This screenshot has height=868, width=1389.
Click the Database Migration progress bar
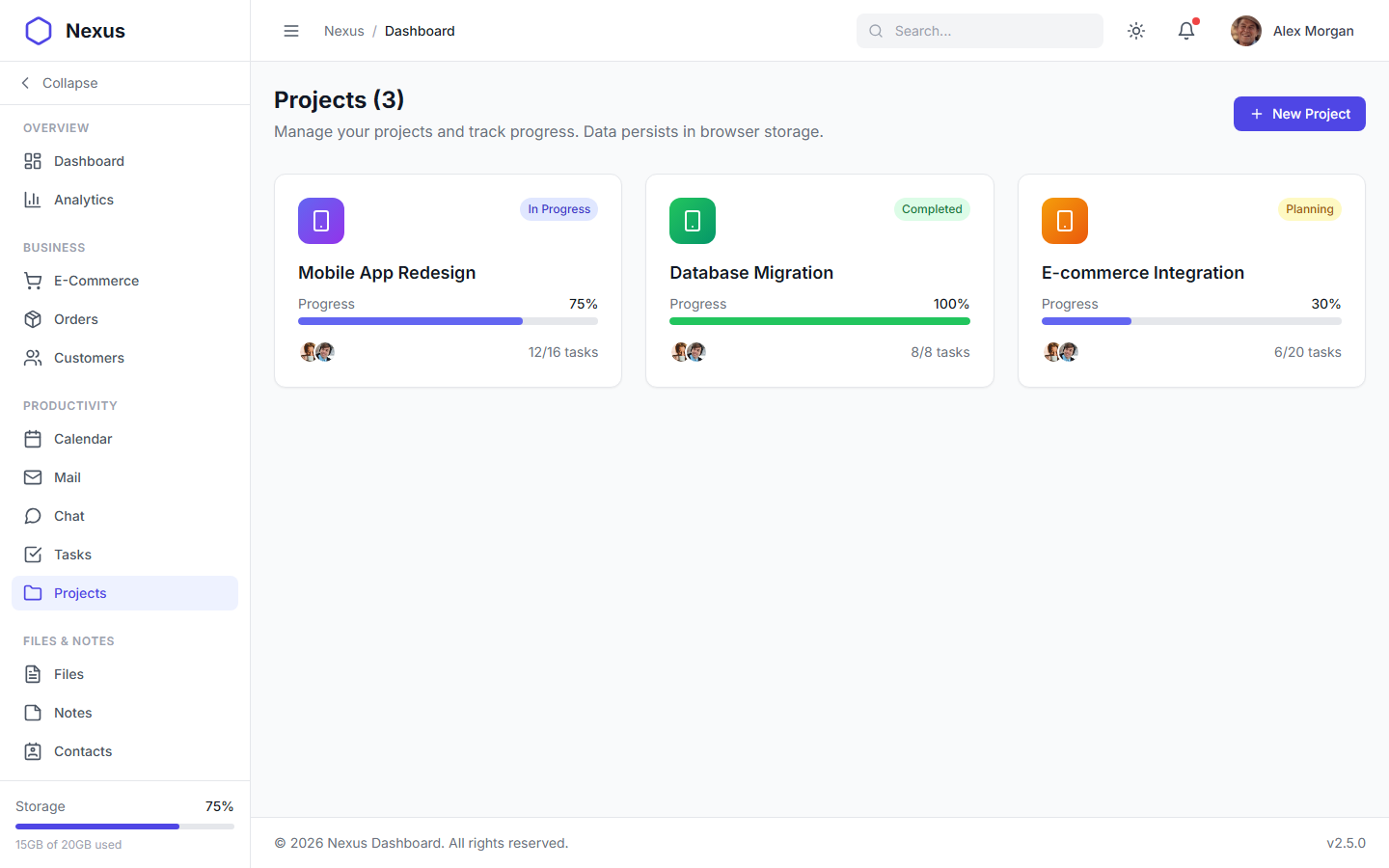(820, 321)
